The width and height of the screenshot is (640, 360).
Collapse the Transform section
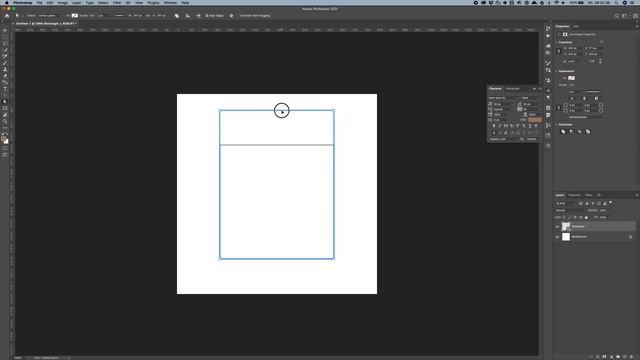click(x=556, y=42)
